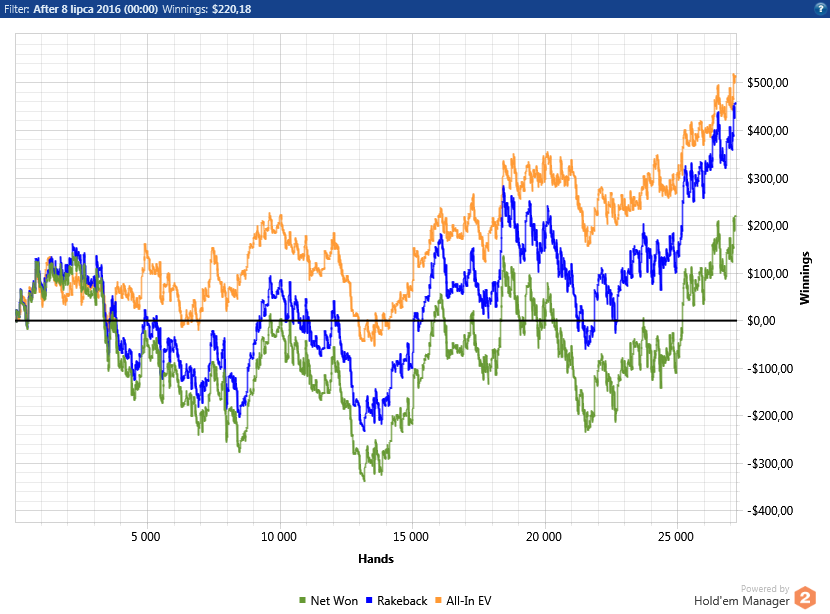Viewport: 830px width, 614px height.
Task: Click the -$300,00 axis label
Action: 770,464
